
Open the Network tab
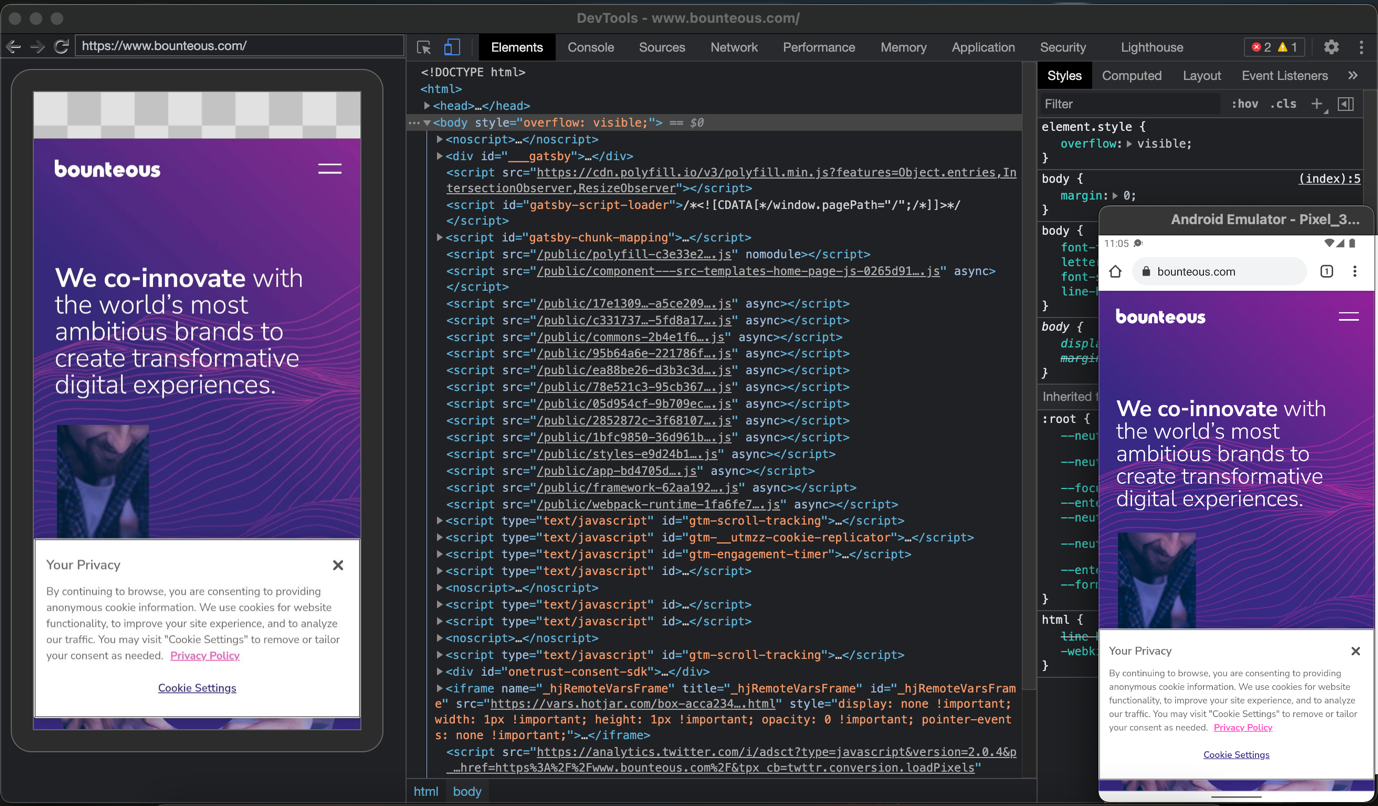[734, 47]
